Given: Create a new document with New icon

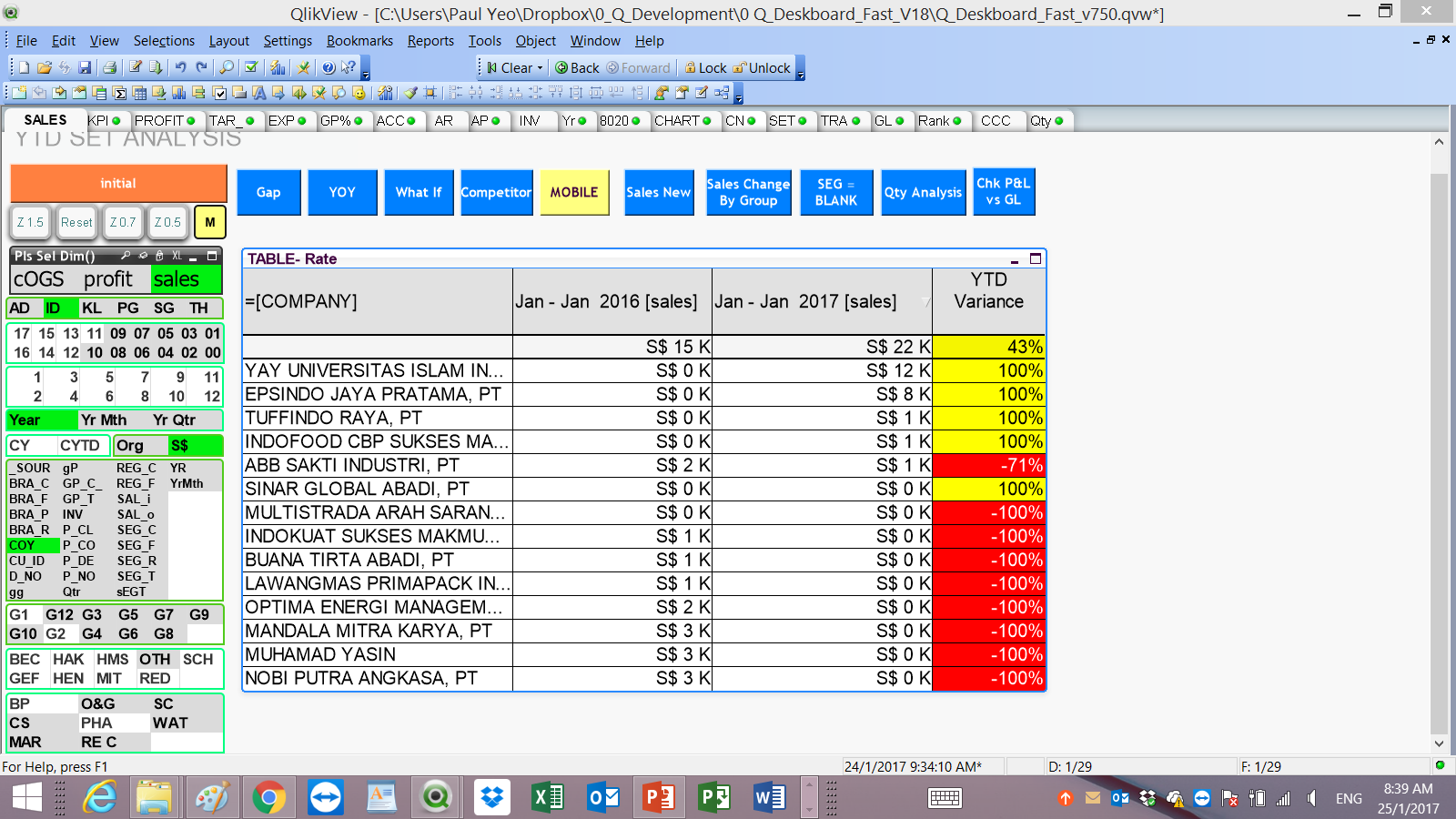Looking at the screenshot, I should click(x=24, y=67).
